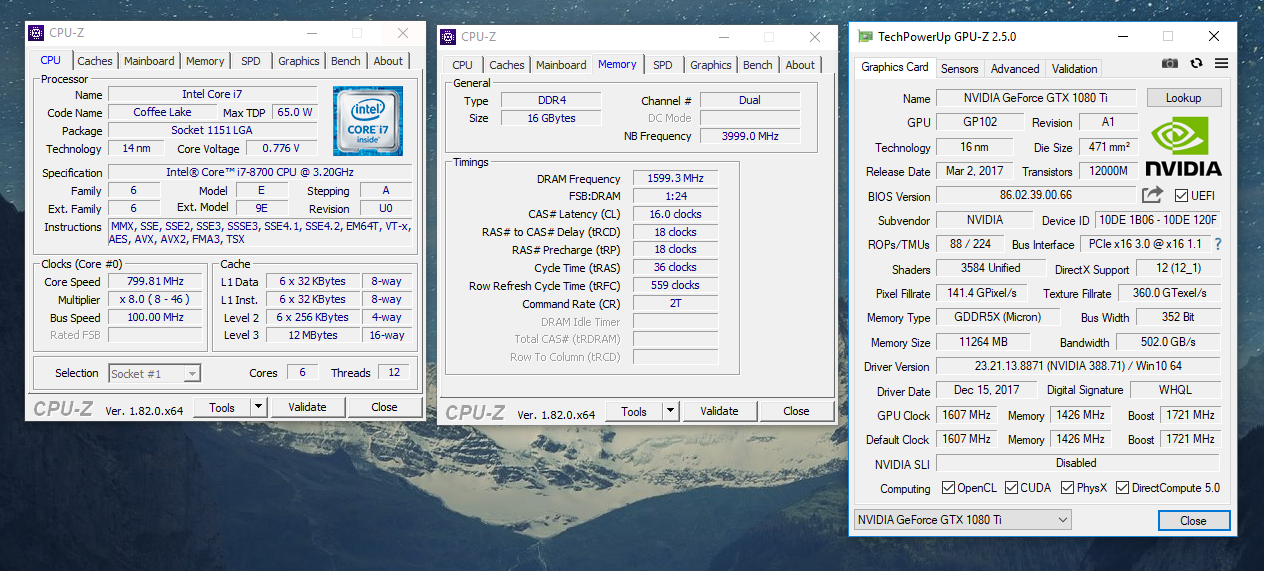Select the Graphics Card tab in GPU-Z

(x=895, y=67)
